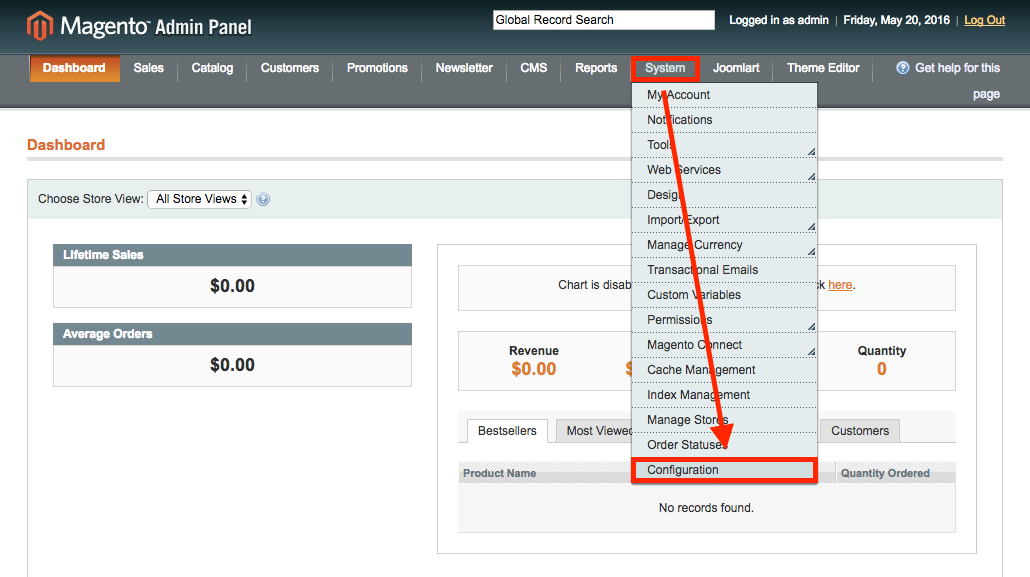Click the Dashboard page heading
Viewport: 1030px width, 577px height.
pyautogui.click(x=66, y=145)
